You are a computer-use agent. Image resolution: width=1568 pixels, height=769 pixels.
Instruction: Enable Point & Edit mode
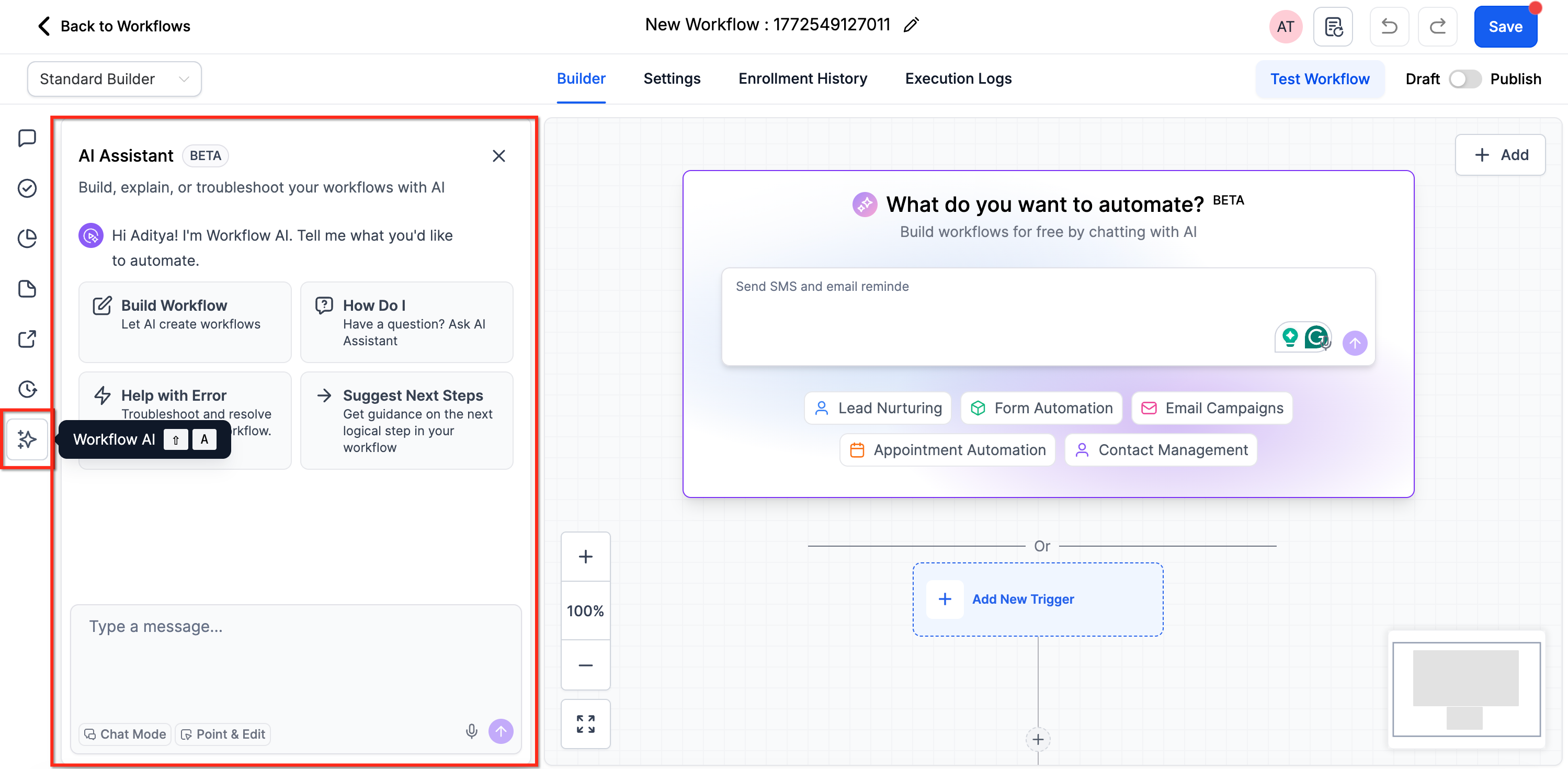click(x=223, y=734)
